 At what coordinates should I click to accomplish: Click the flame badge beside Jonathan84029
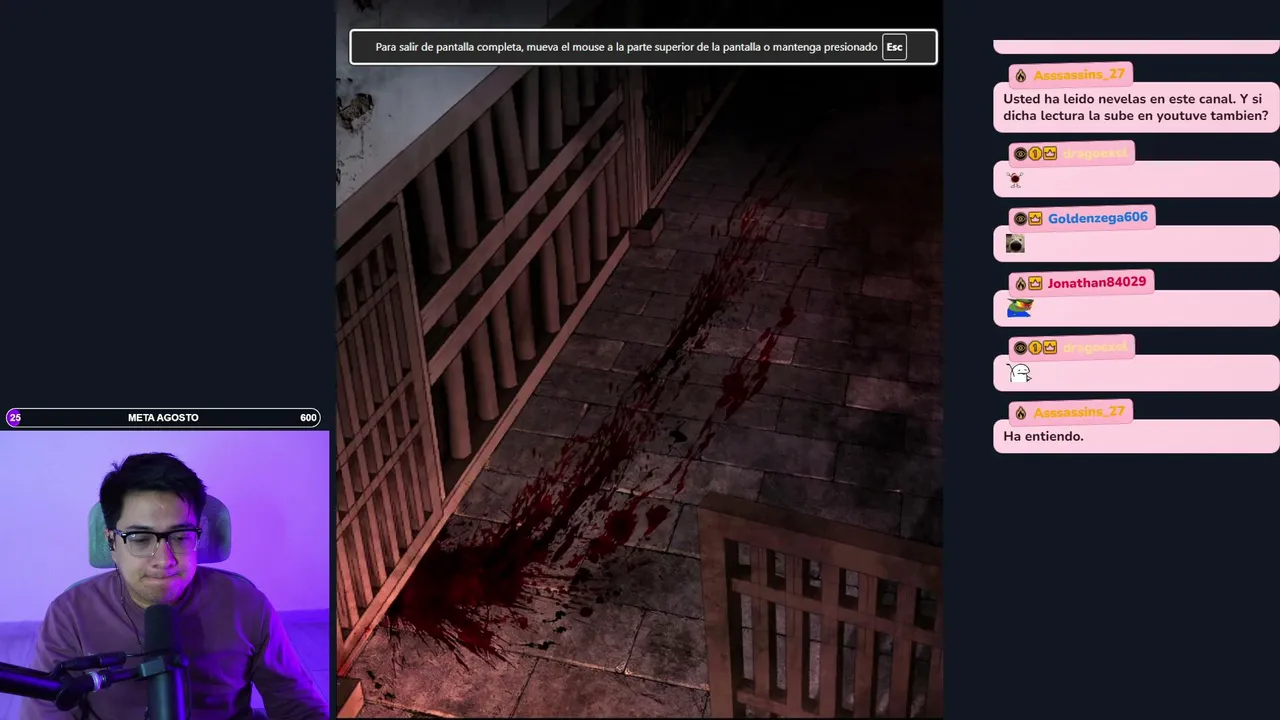pyautogui.click(x=1020, y=284)
